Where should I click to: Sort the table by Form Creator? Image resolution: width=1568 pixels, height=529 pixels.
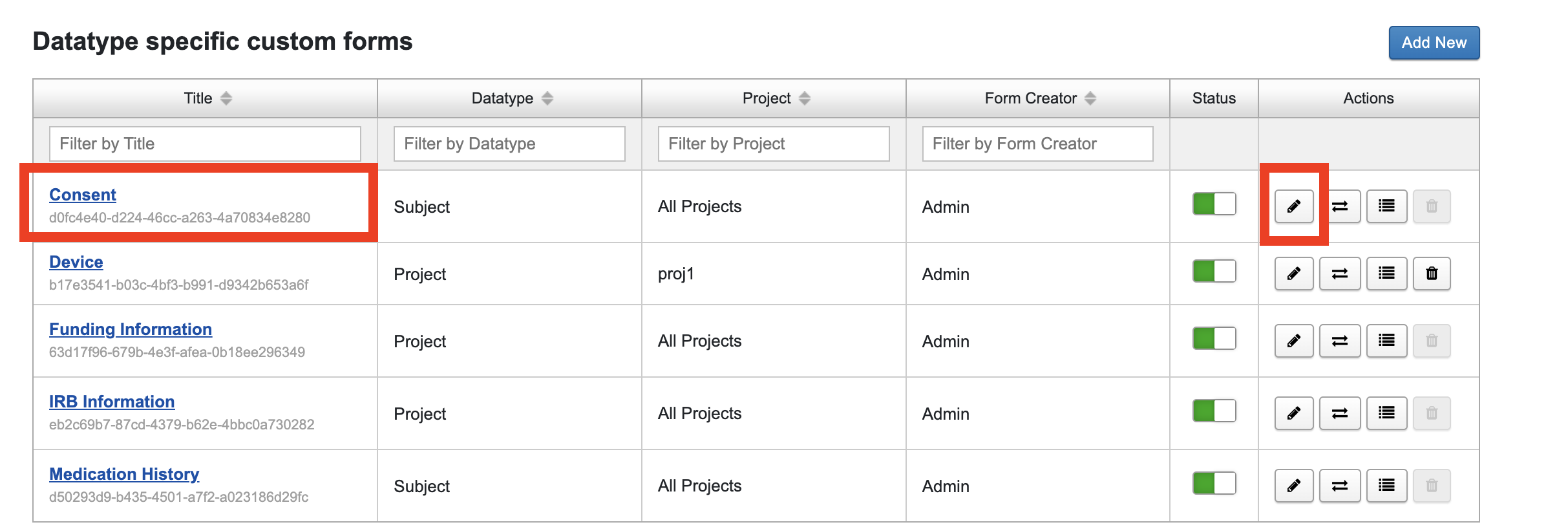click(x=1090, y=98)
